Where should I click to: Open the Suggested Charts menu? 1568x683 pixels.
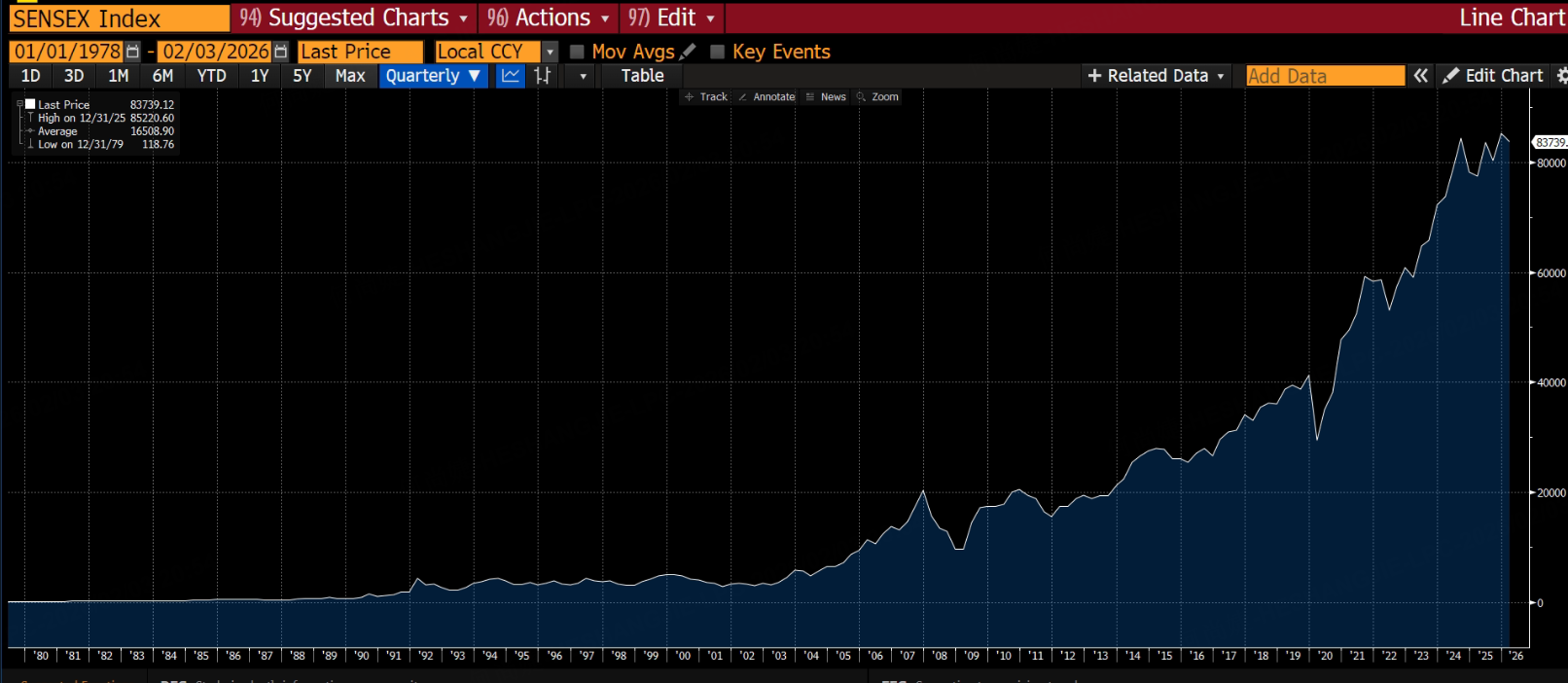354,18
